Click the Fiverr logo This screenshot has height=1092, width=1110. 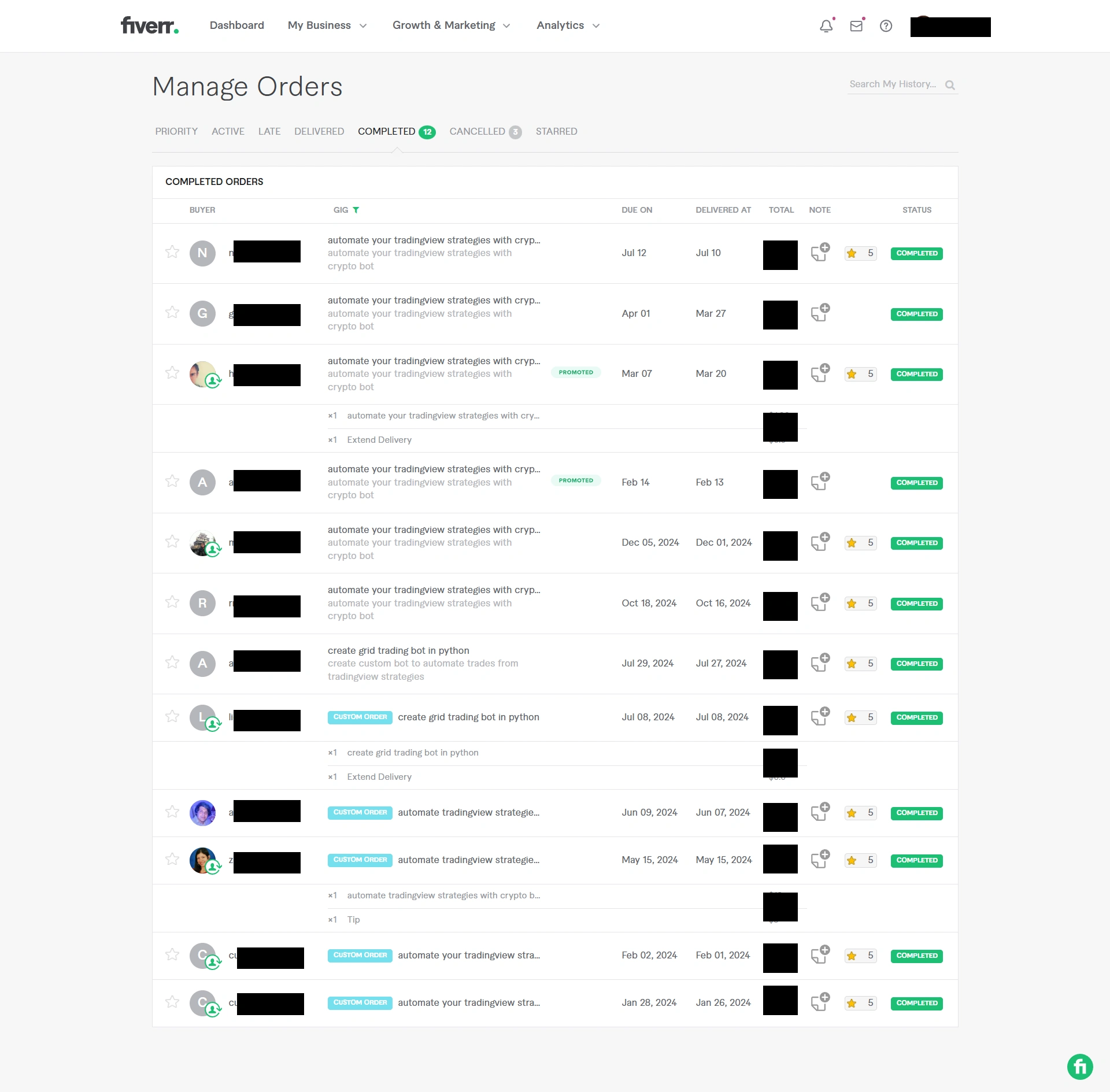point(150,25)
